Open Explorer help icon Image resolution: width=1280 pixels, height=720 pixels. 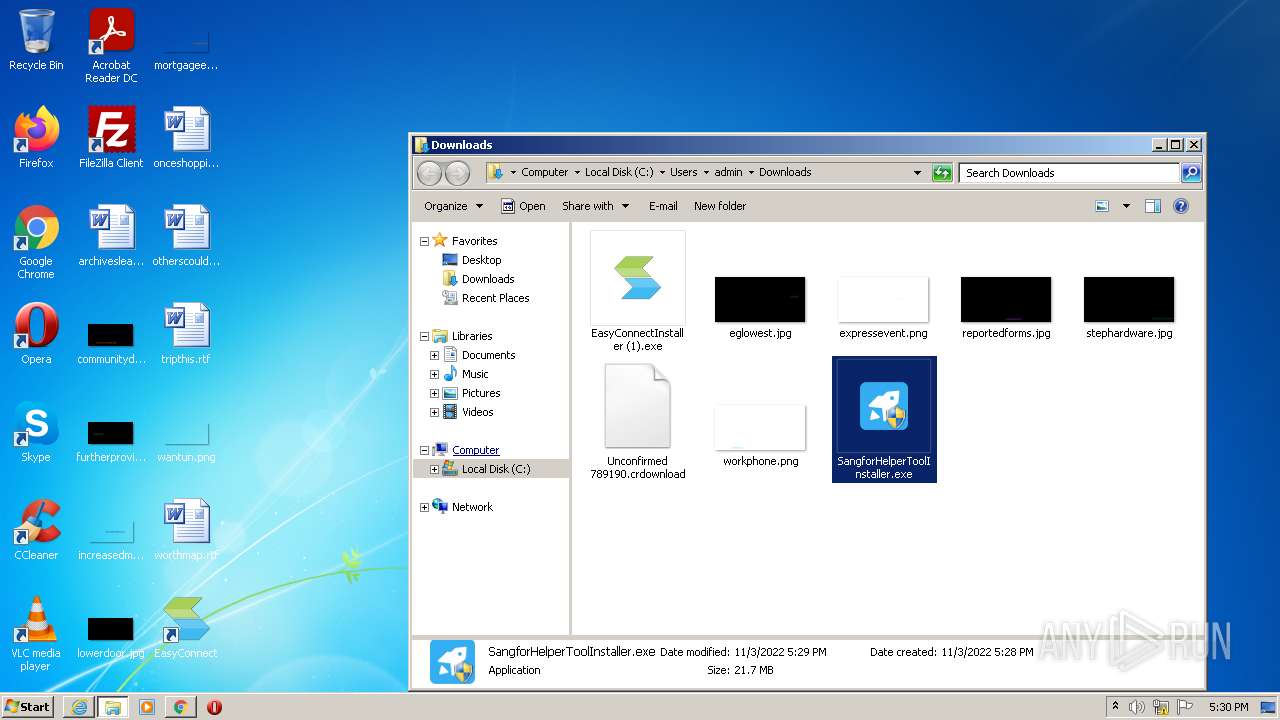1181,206
